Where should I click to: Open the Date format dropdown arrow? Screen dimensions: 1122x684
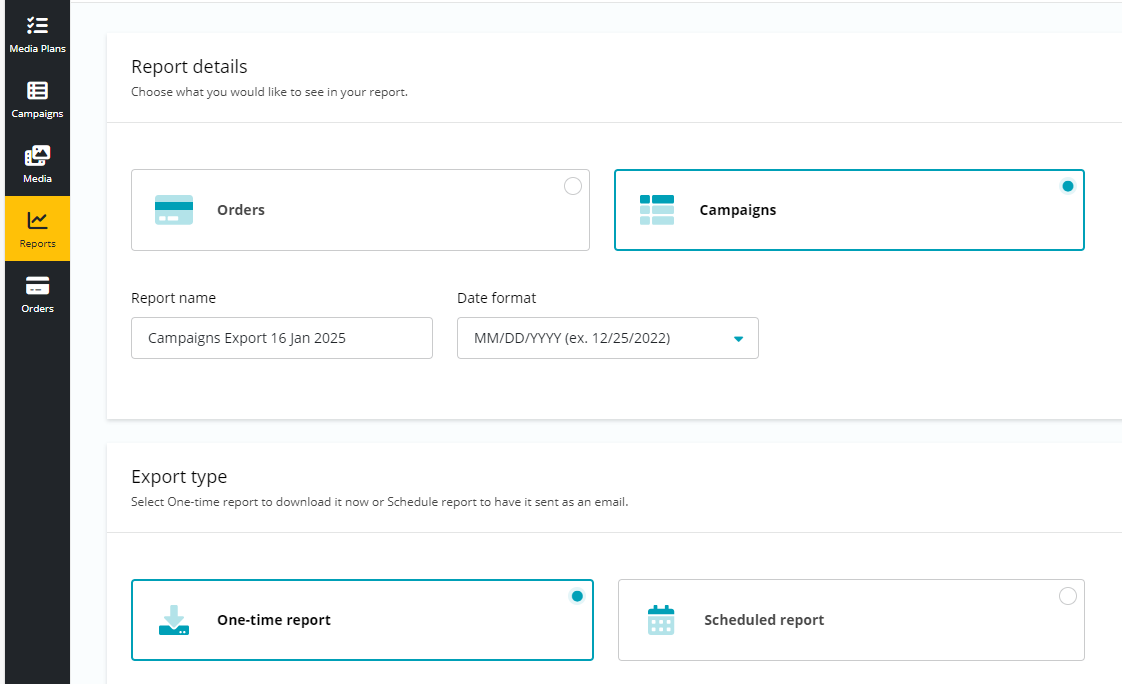click(x=738, y=339)
